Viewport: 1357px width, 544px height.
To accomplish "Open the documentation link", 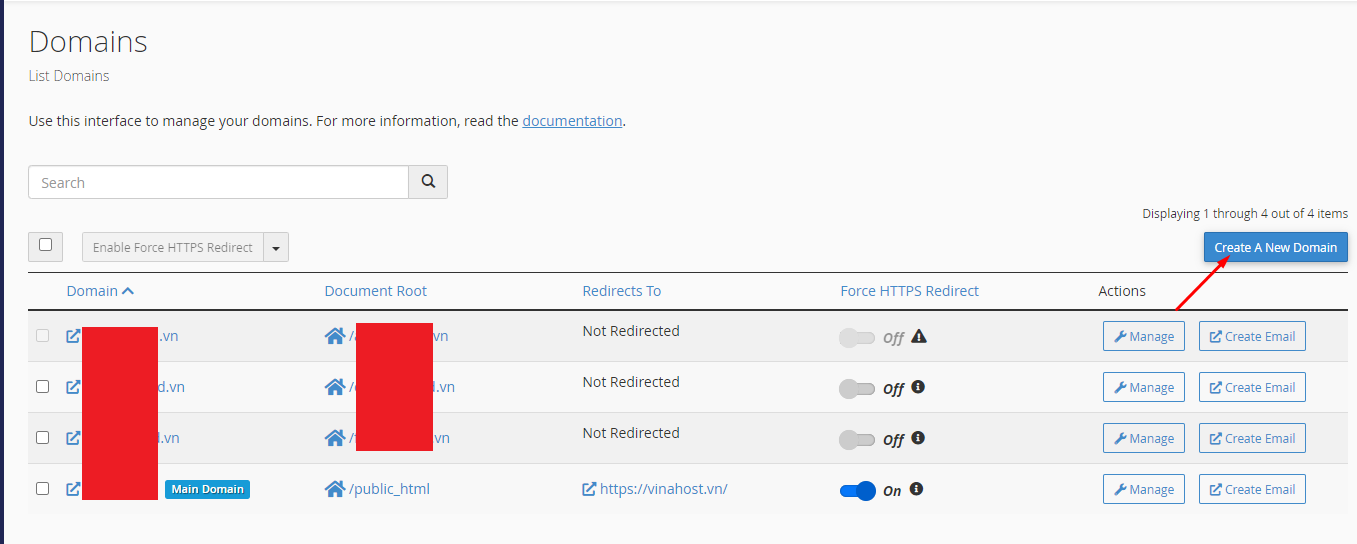I will pos(572,121).
